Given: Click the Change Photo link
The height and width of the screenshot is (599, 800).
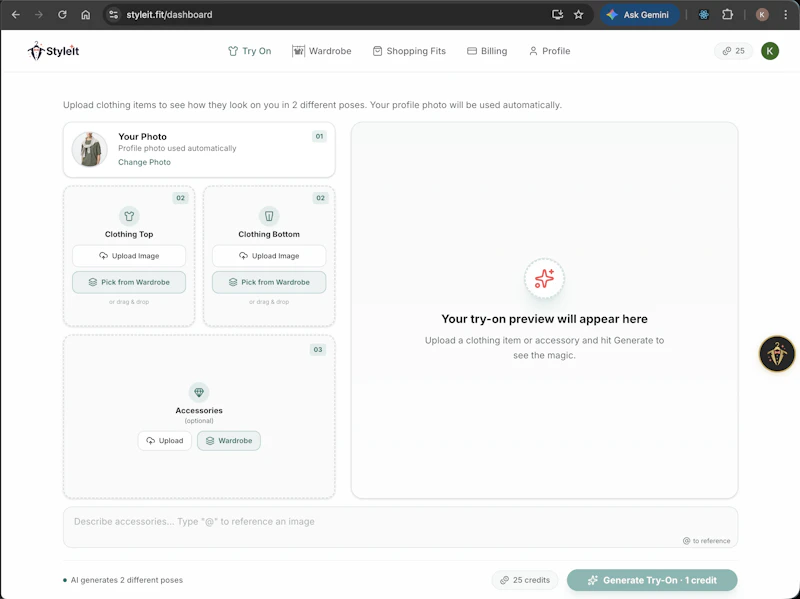Looking at the screenshot, I should 144,162.
